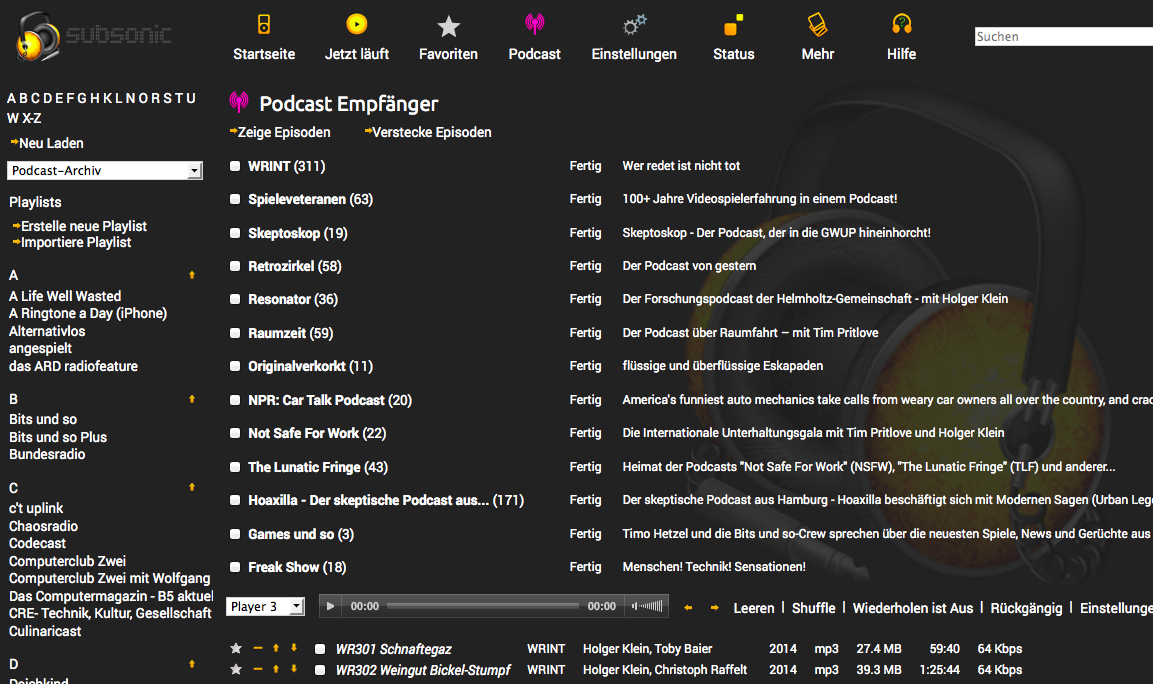
Task: Open Bundesradio in the sidebar
Action: 47,455
